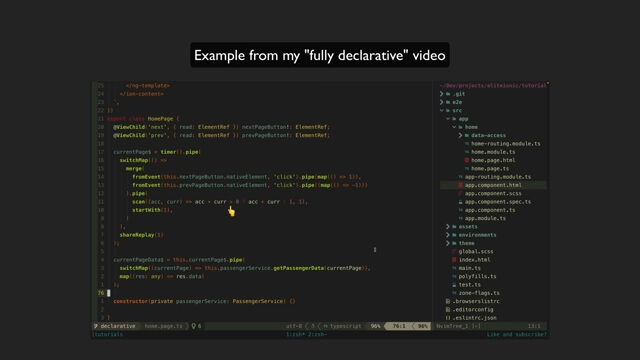This screenshot has width=640, height=360.
Task: Click the startWith(1) line in code
Action: (152, 210)
